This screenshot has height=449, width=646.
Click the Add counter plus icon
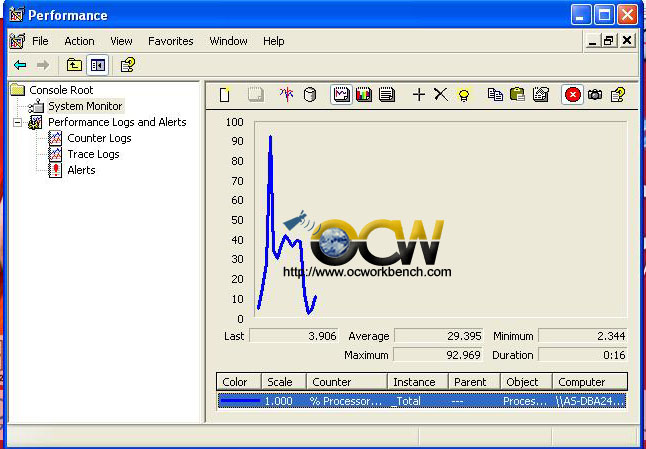point(419,95)
